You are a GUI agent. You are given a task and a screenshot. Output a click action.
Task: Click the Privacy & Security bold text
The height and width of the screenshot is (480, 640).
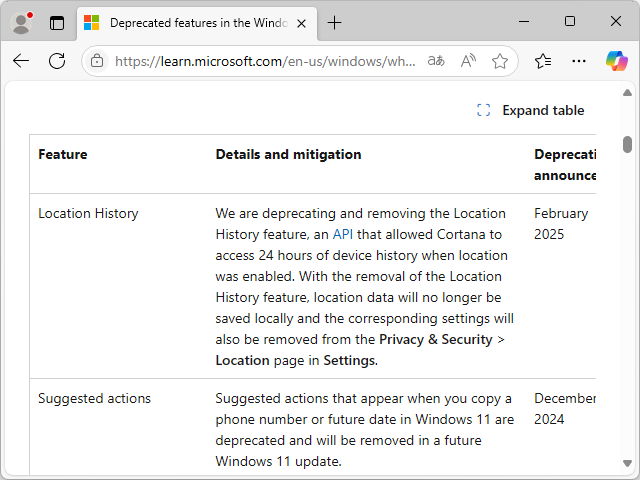[436, 339]
